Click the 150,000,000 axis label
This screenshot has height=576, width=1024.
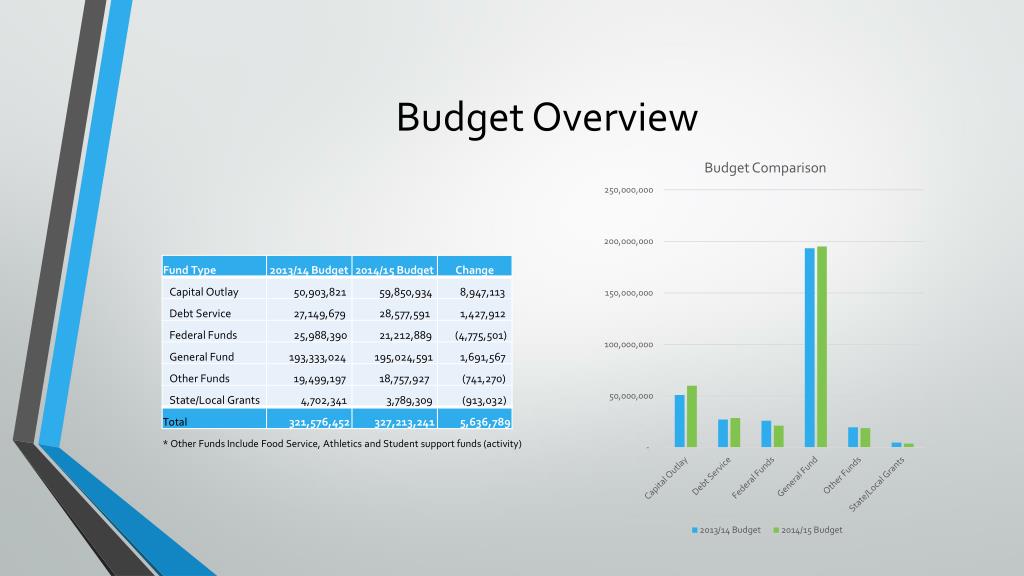pyautogui.click(x=628, y=293)
